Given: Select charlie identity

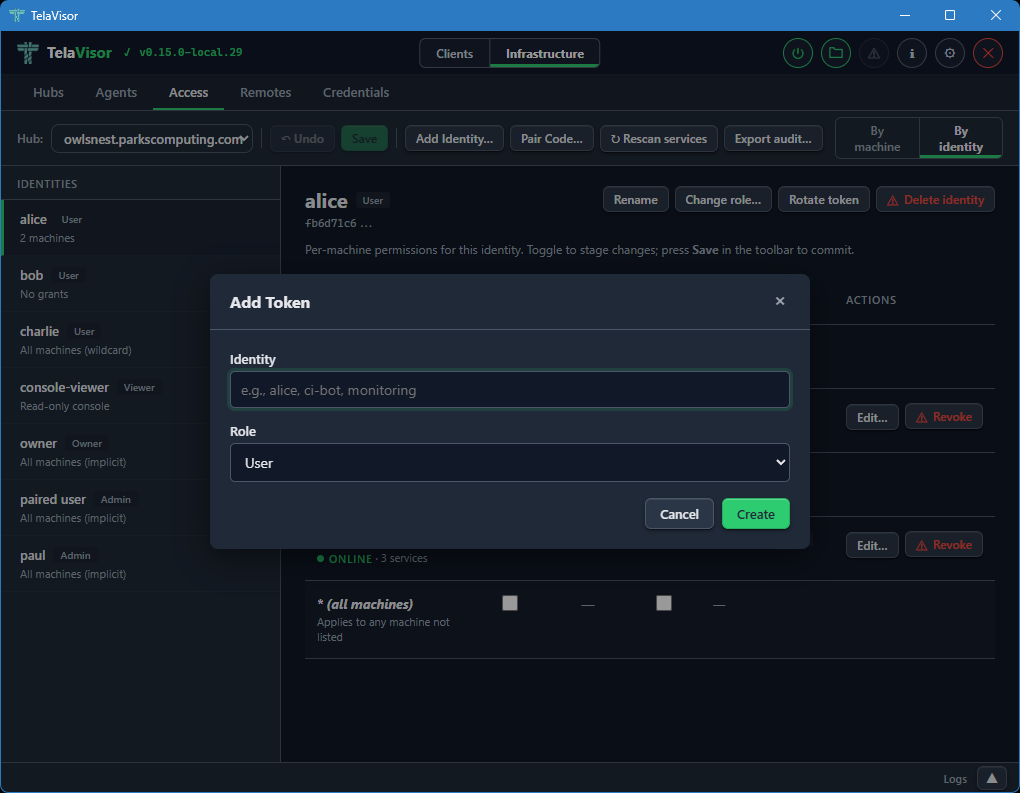Looking at the screenshot, I should coord(141,340).
